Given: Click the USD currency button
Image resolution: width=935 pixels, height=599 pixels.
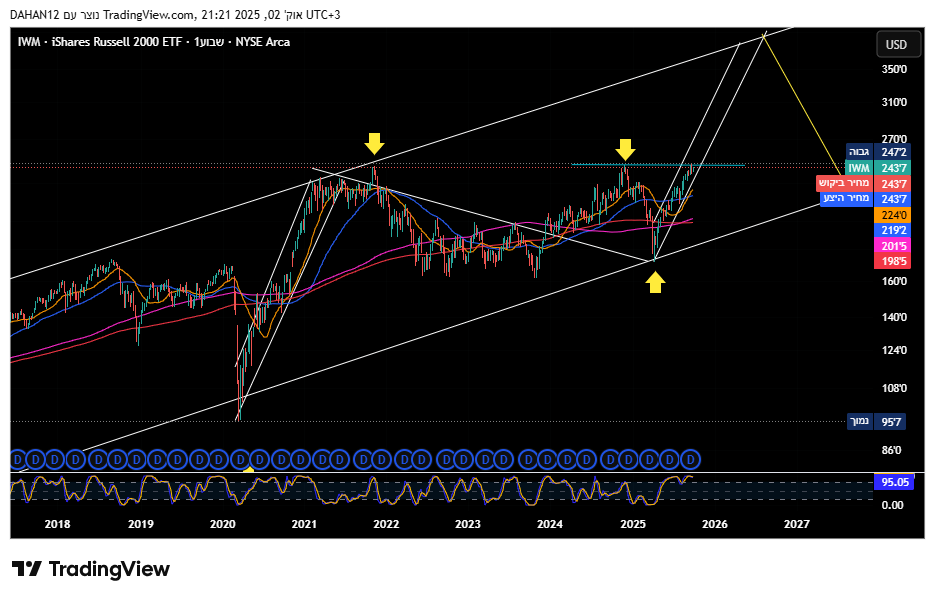Looking at the screenshot, I should [896, 45].
